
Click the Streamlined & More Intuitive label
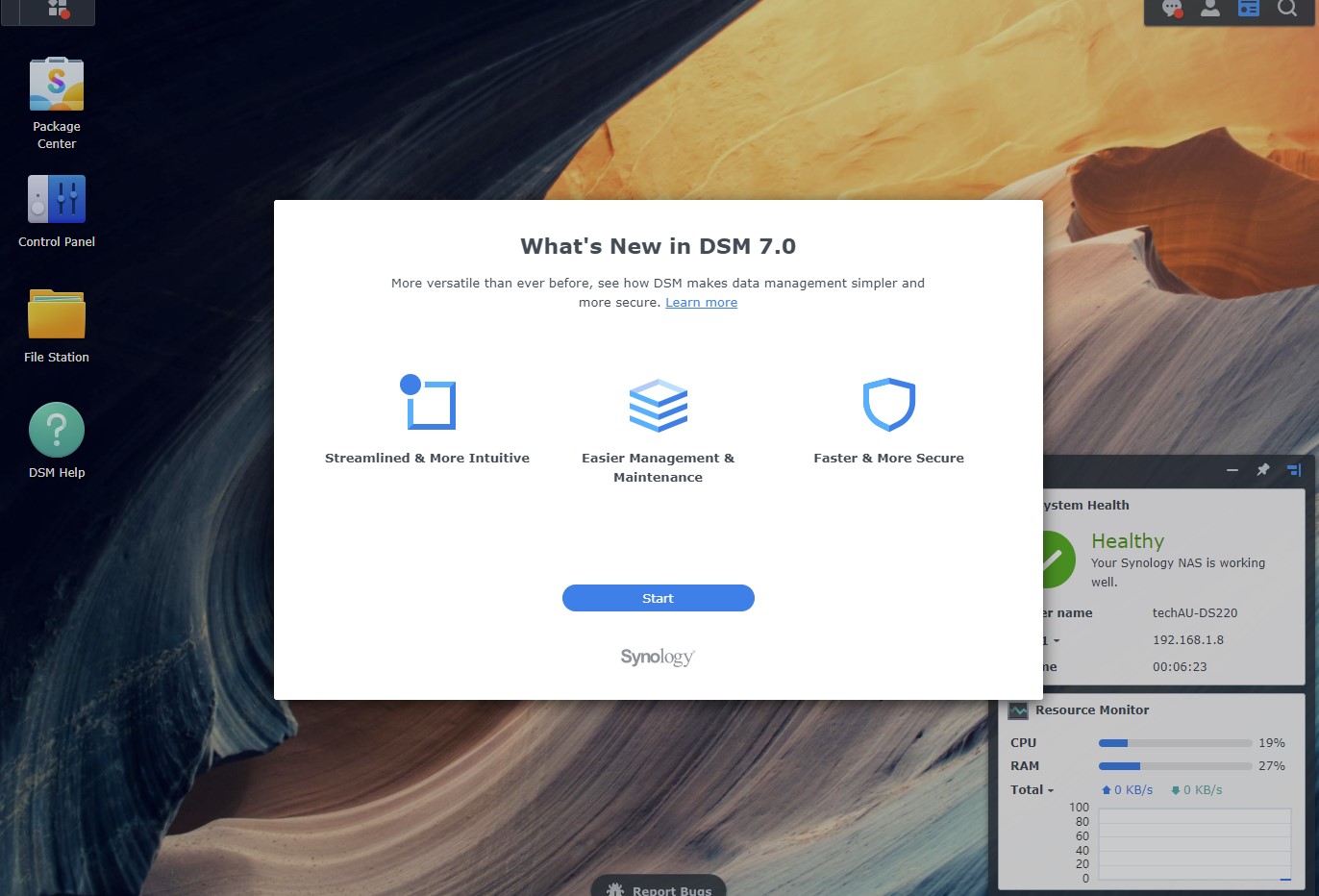click(x=427, y=459)
